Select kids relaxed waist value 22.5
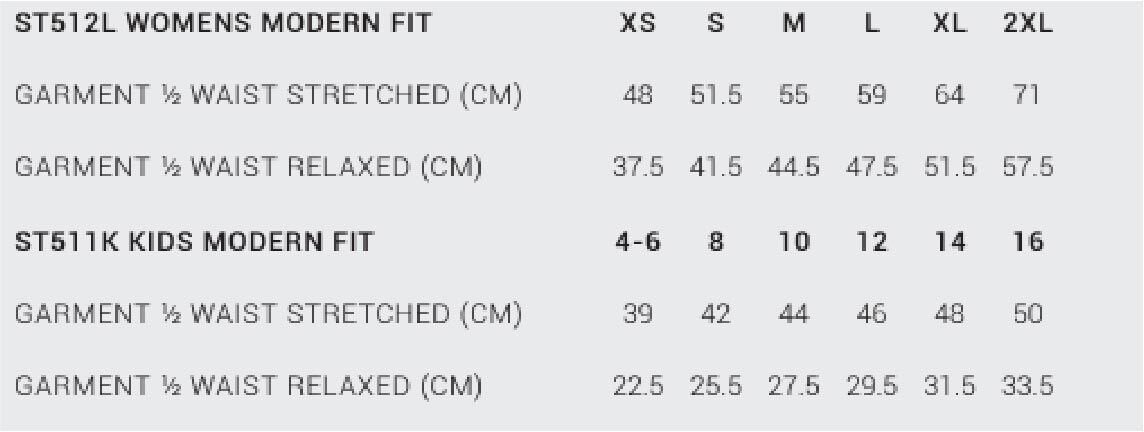The image size is (1144, 432). (x=638, y=386)
